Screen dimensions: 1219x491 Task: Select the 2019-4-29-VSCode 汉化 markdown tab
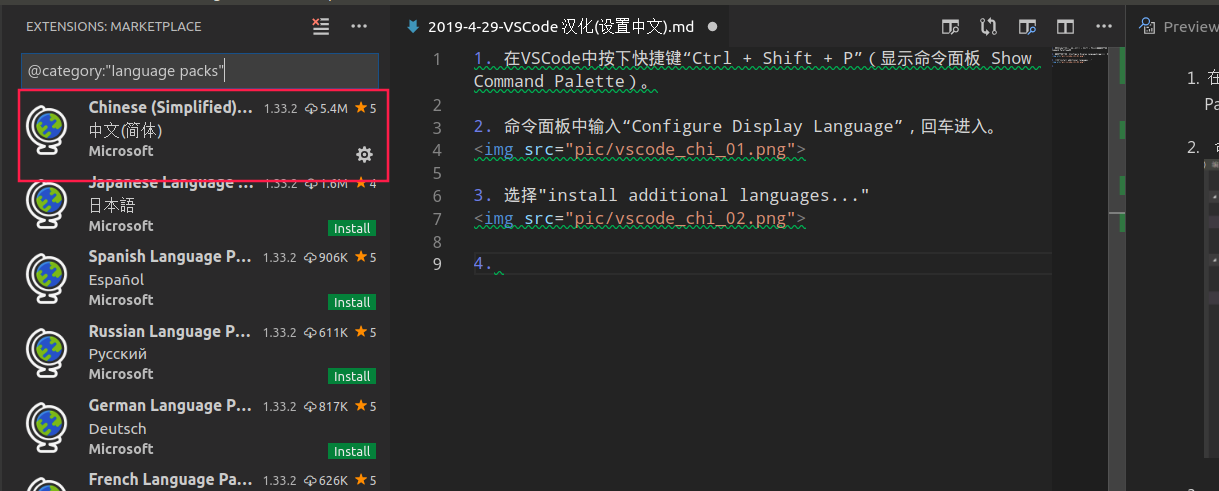(x=560, y=27)
